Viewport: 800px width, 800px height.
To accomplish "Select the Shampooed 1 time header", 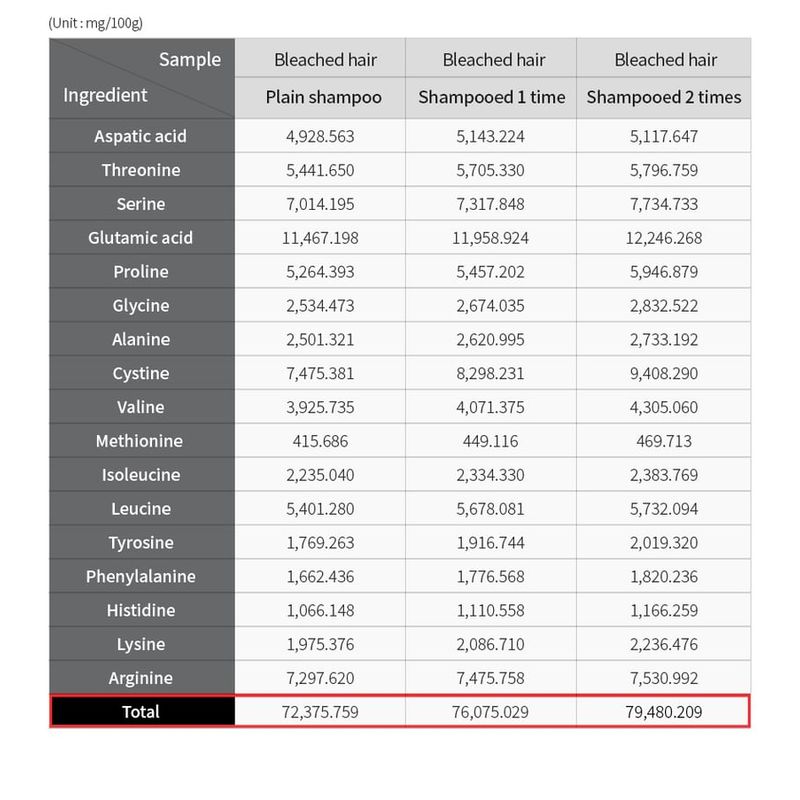I will coord(491,97).
